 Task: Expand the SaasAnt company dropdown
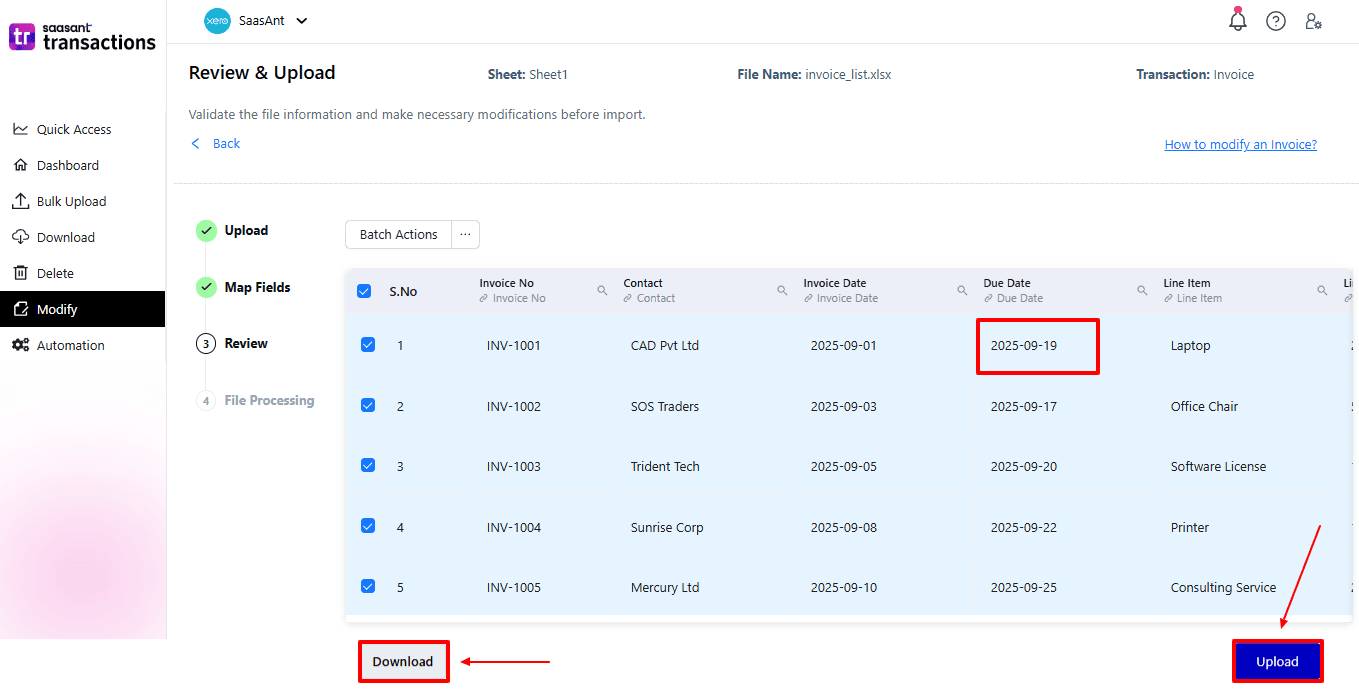pos(301,20)
